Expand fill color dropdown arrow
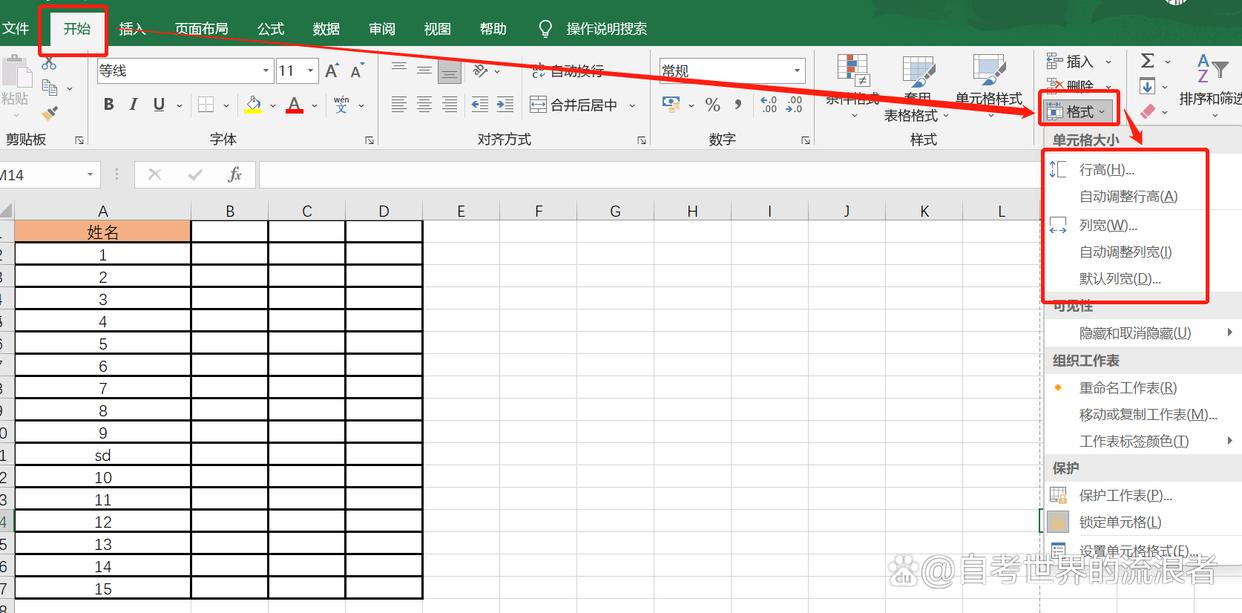The width and height of the screenshot is (1242, 613). (x=272, y=105)
